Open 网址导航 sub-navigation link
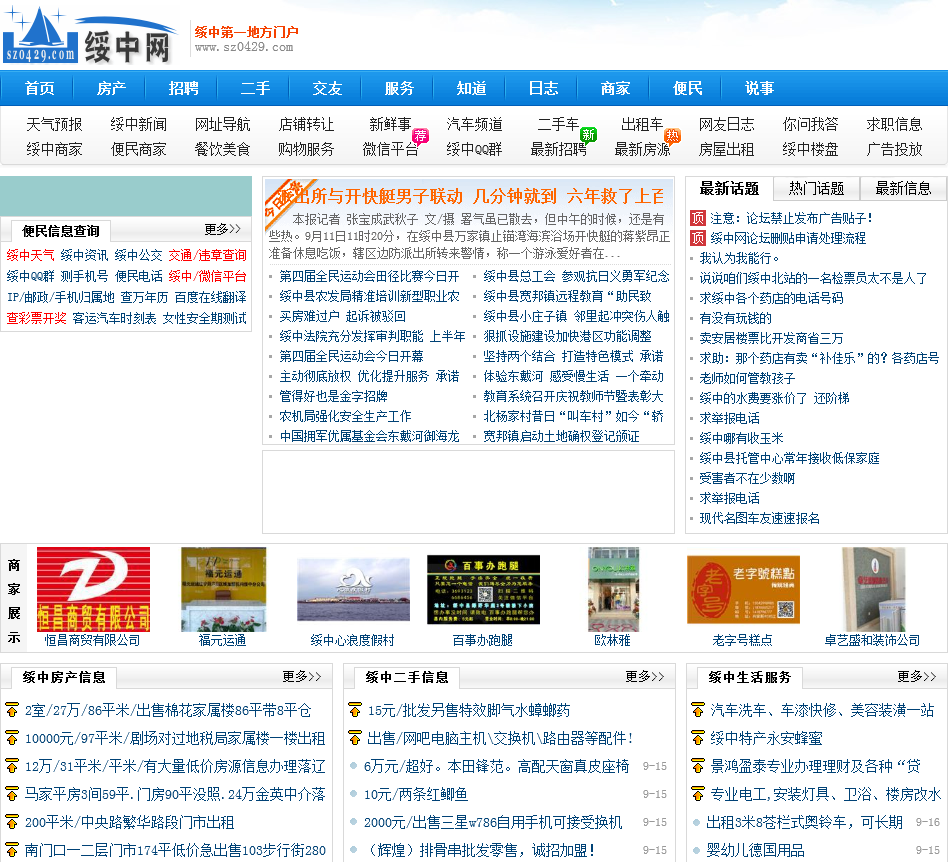Viewport: 948px width, 862px height. pos(222,125)
